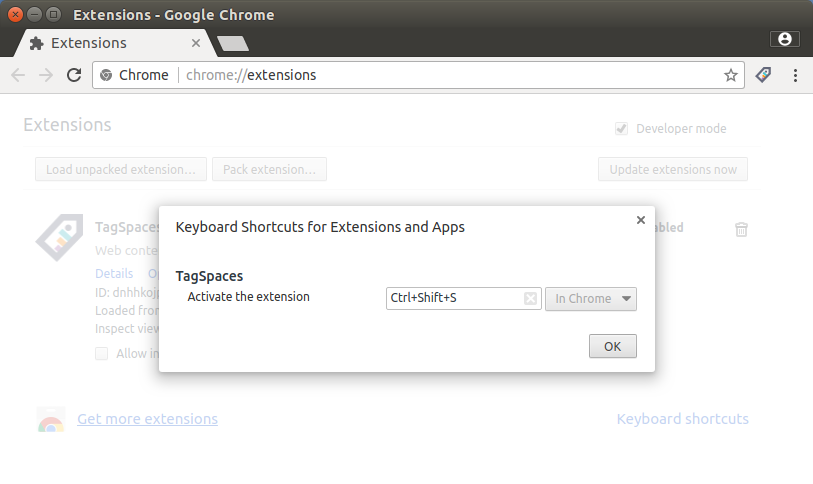
Task: Click the chrome://extensions address bar
Action: point(418,75)
